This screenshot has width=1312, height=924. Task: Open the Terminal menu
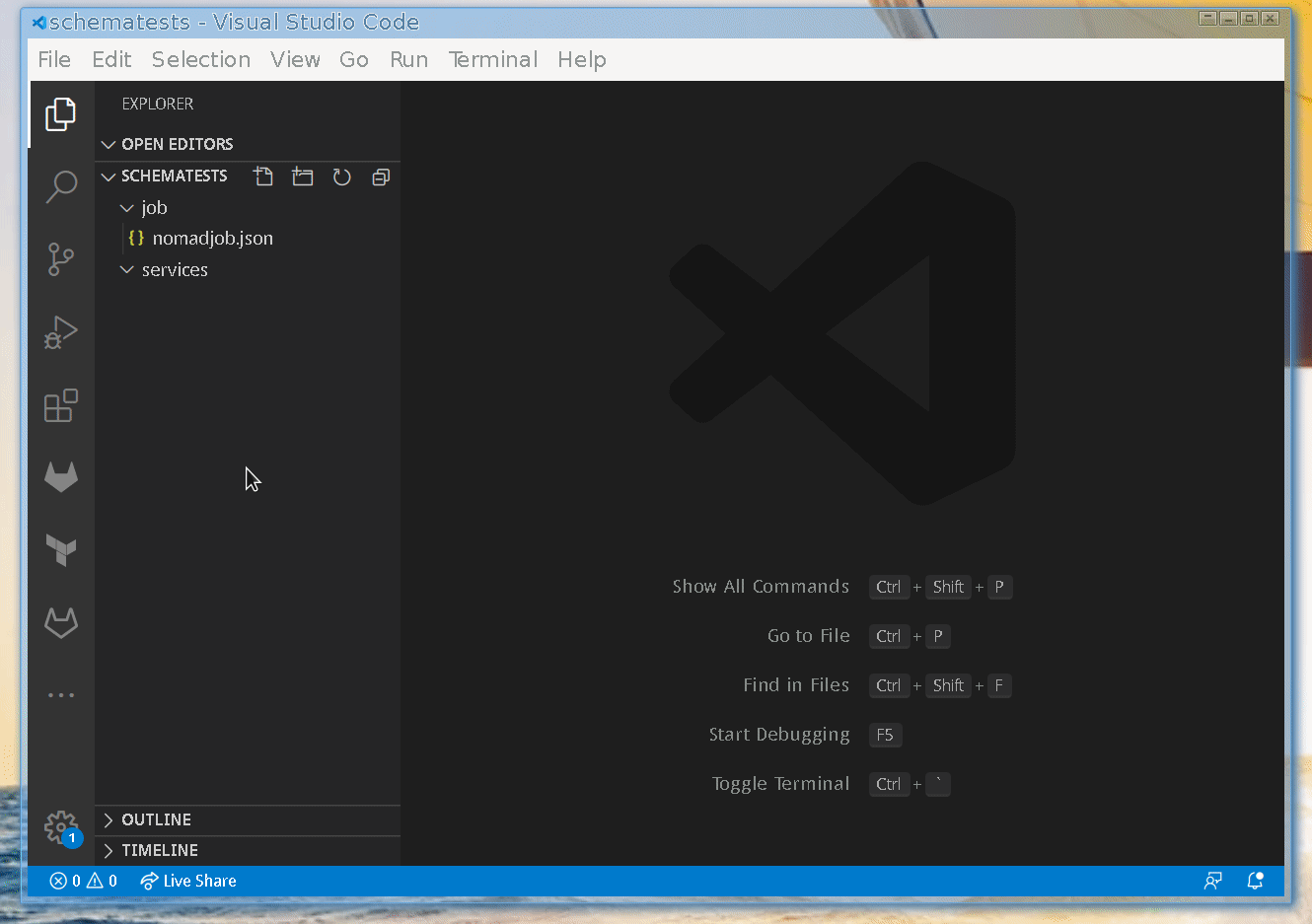tap(493, 59)
